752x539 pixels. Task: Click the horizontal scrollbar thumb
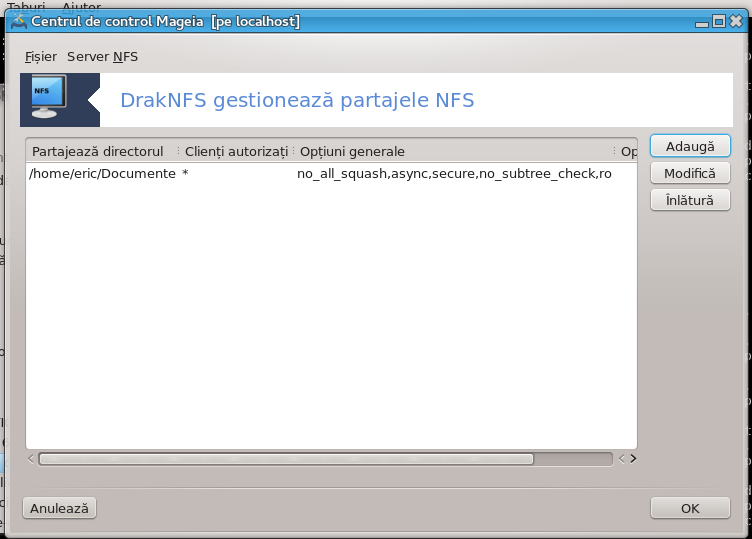[286, 459]
